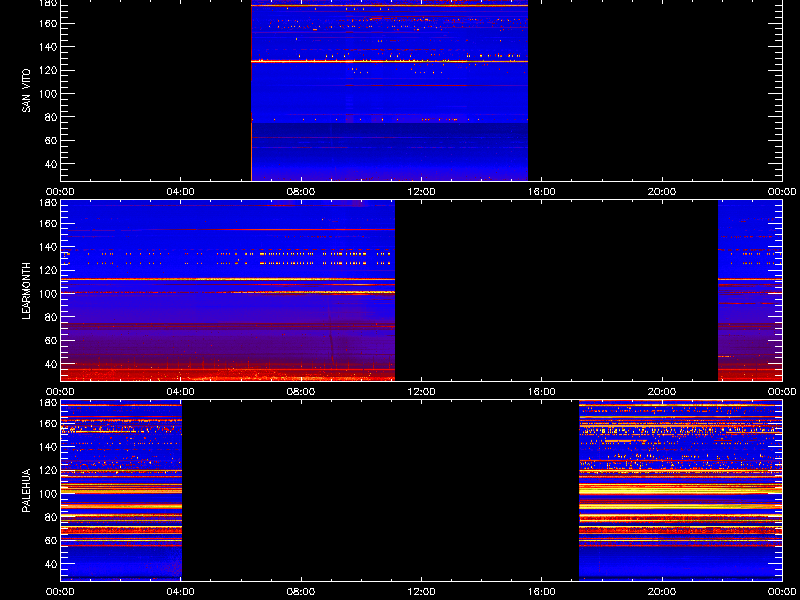
Task: Click the bright emission line near 127 MHz in San Vito
Action: 389,61
